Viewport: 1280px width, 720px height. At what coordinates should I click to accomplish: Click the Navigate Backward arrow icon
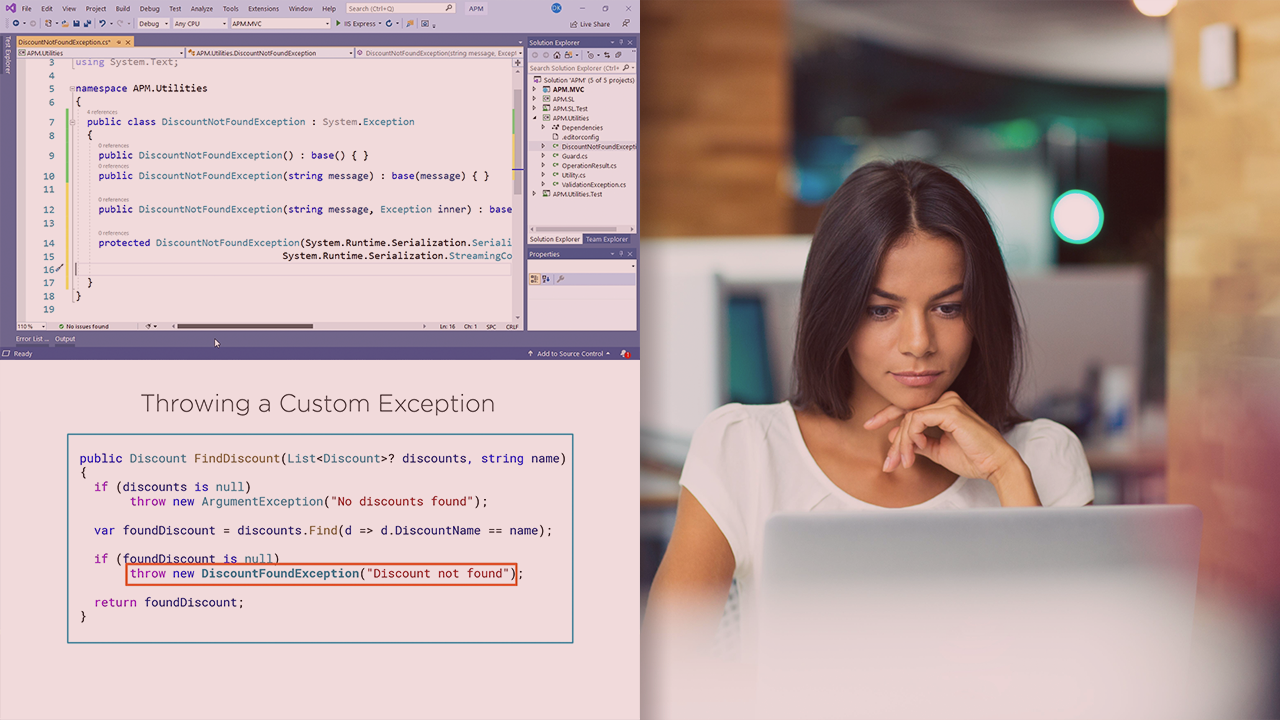pos(16,23)
